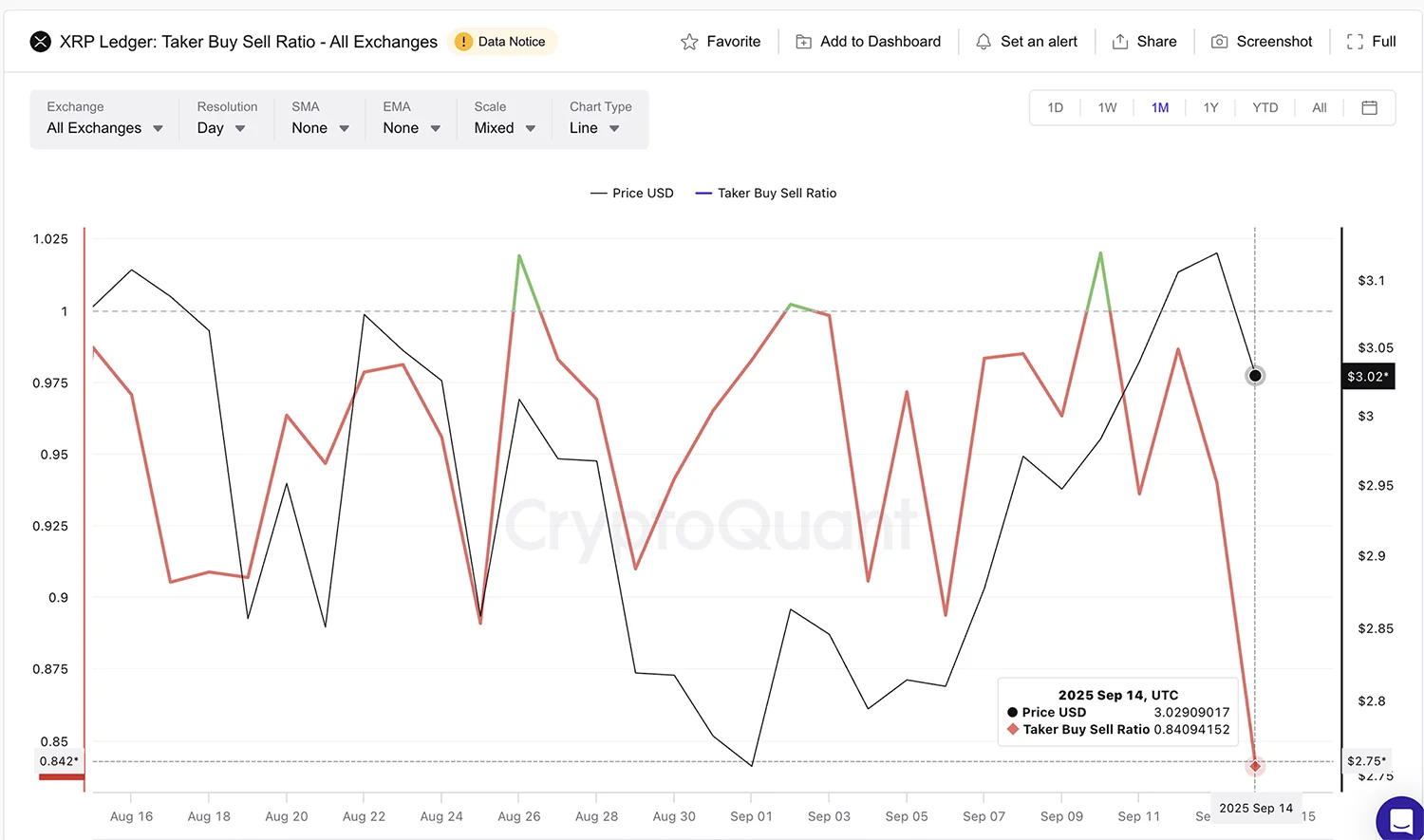Select the All time range button
Image resolution: width=1424 pixels, height=840 pixels.
(1319, 107)
